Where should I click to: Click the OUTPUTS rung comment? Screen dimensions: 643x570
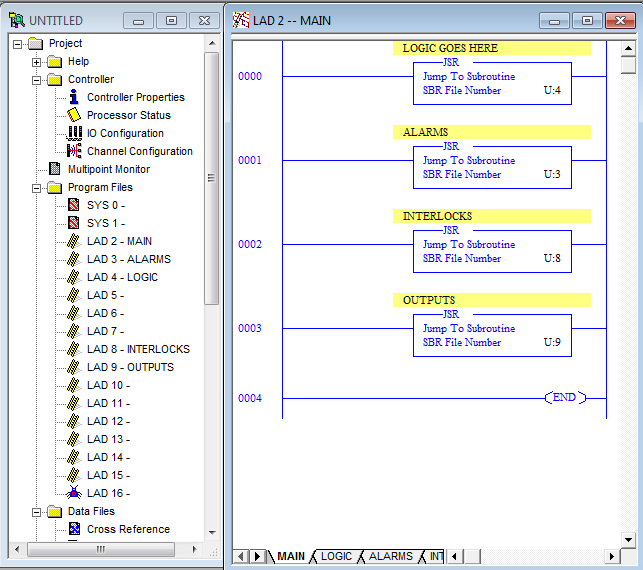pyautogui.click(x=492, y=300)
